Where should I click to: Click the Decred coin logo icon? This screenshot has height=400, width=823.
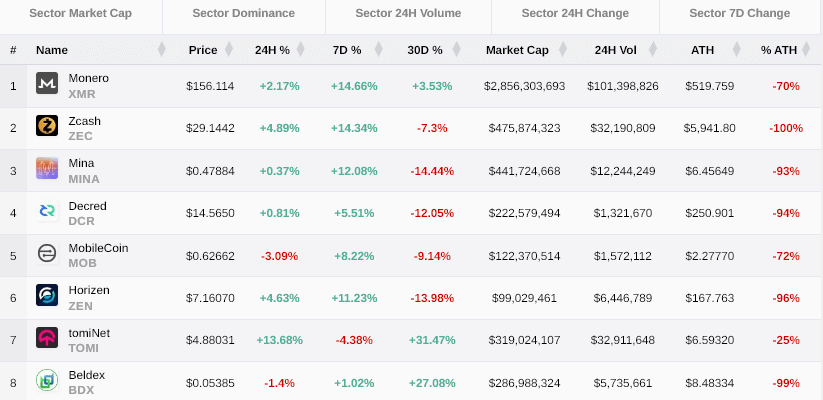tap(47, 211)
